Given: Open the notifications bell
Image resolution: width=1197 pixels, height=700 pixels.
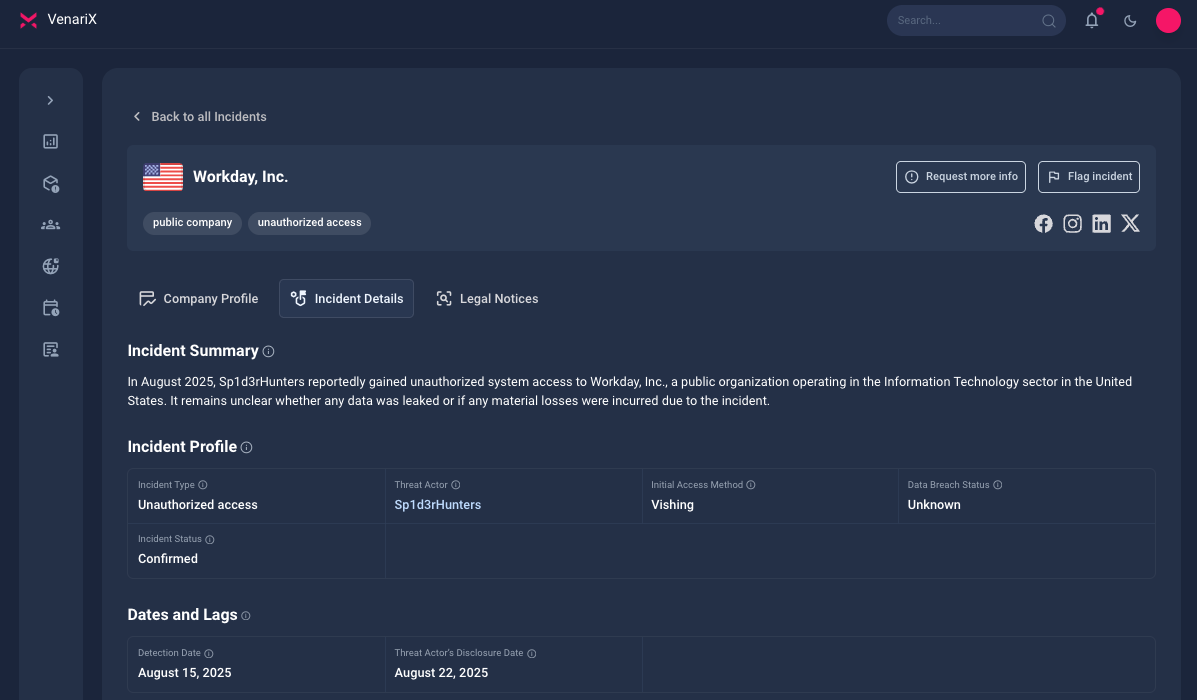Looking at the screenshot, I should point(1092,21).
